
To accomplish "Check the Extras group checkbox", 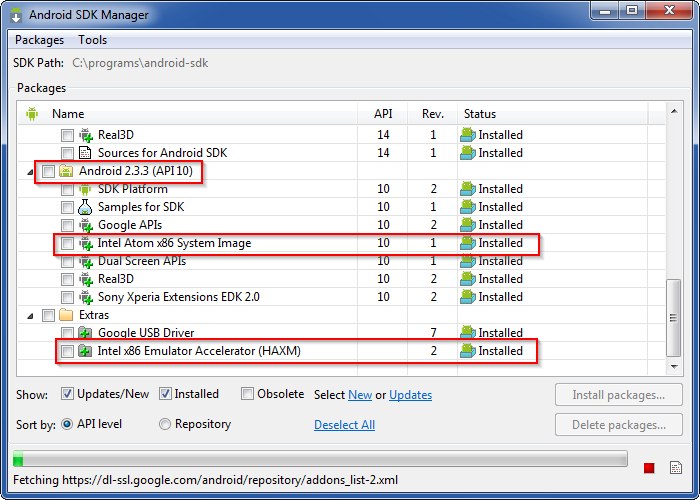I will pyautogui.click(x=48, y=315).
